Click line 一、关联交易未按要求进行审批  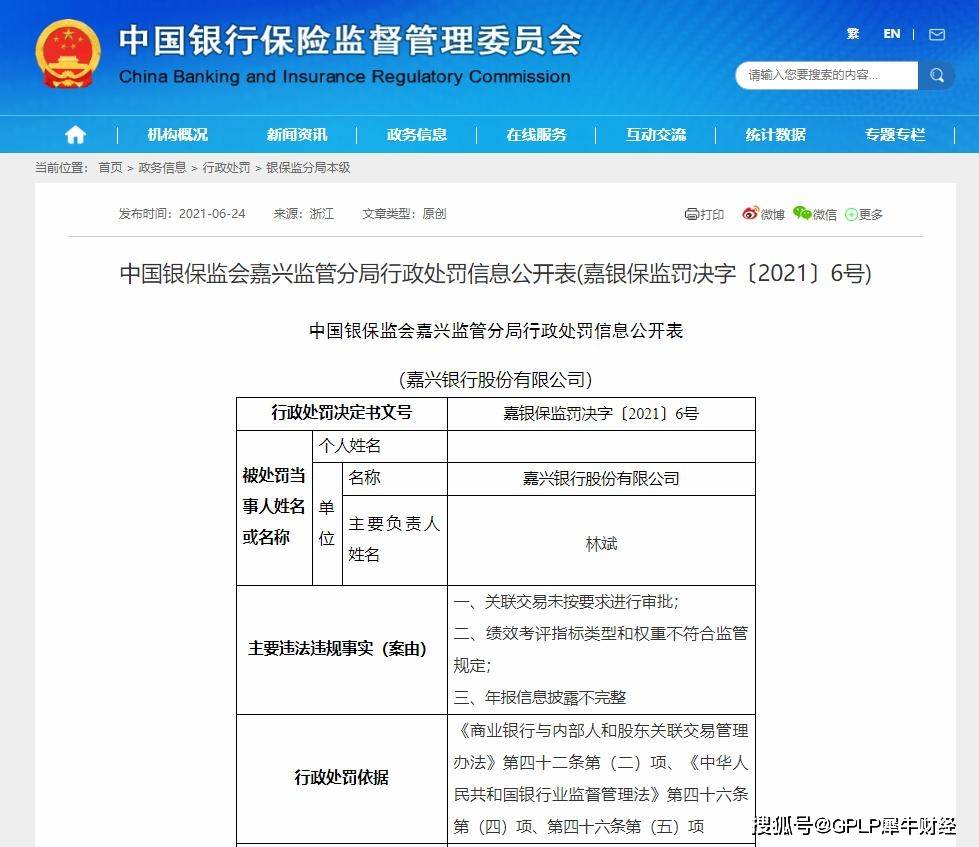tap(566, 602)
